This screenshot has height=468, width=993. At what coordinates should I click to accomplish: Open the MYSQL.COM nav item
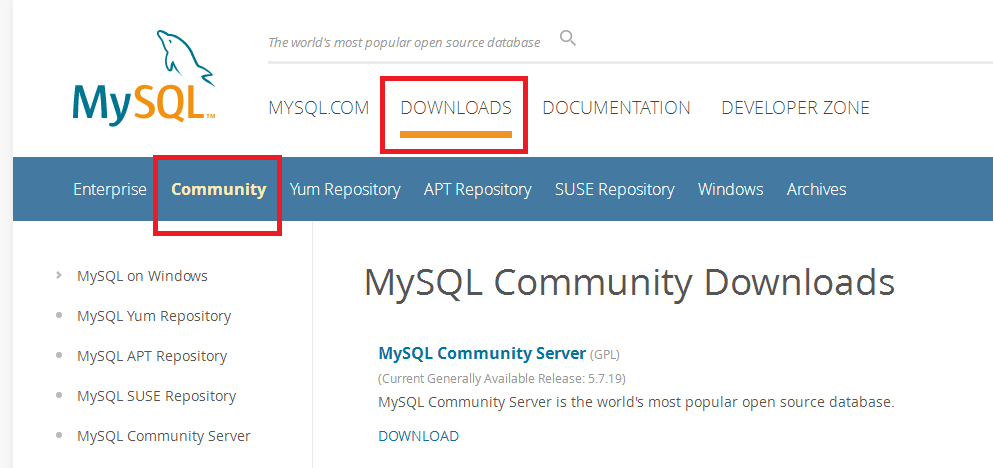[319, 108]
